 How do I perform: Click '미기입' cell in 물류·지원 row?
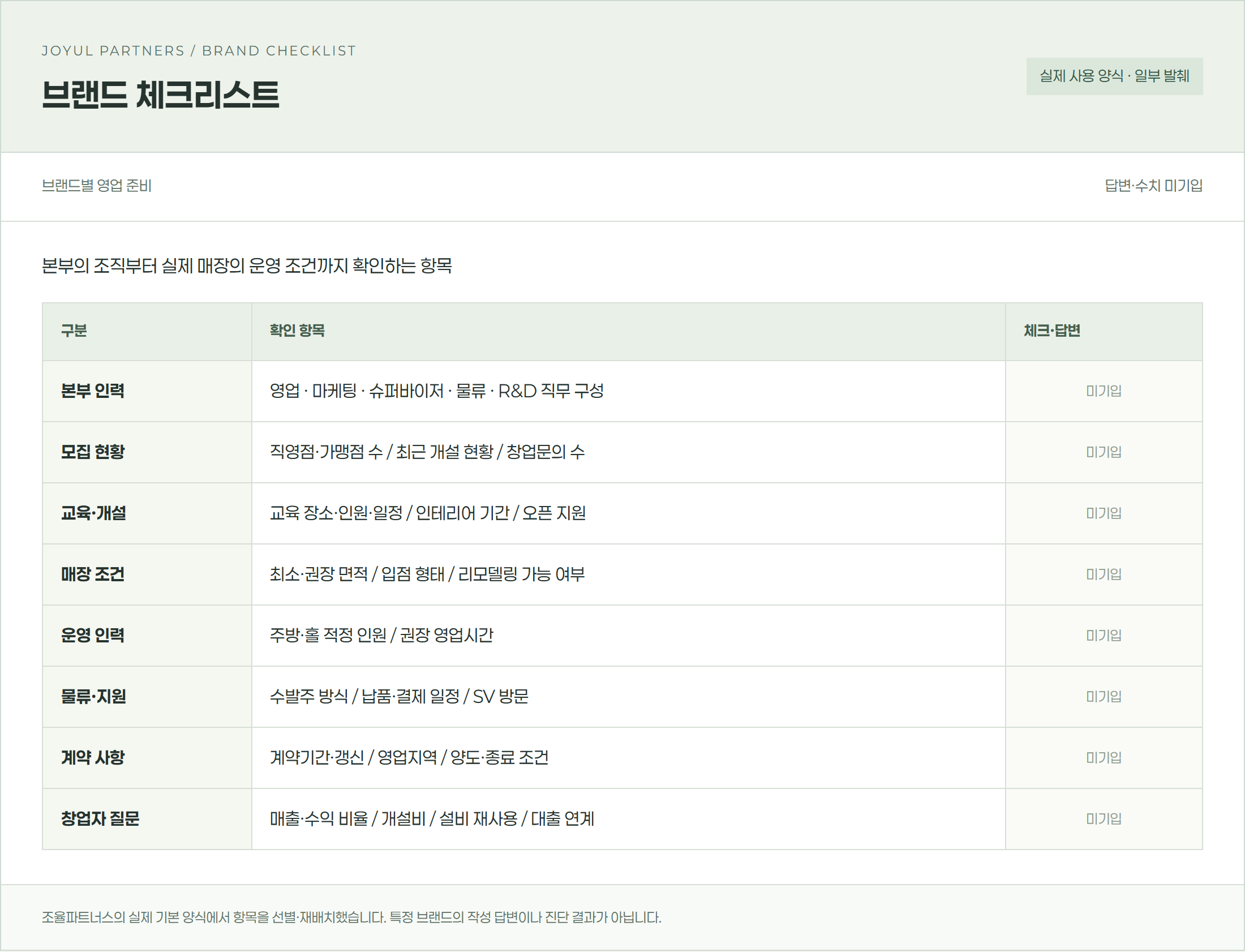coord(1104,697)
